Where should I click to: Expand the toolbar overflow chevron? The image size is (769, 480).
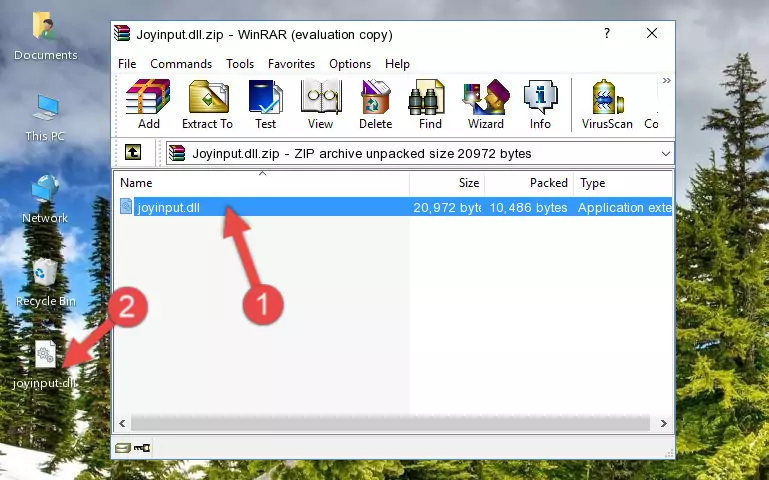coord(666,80)
